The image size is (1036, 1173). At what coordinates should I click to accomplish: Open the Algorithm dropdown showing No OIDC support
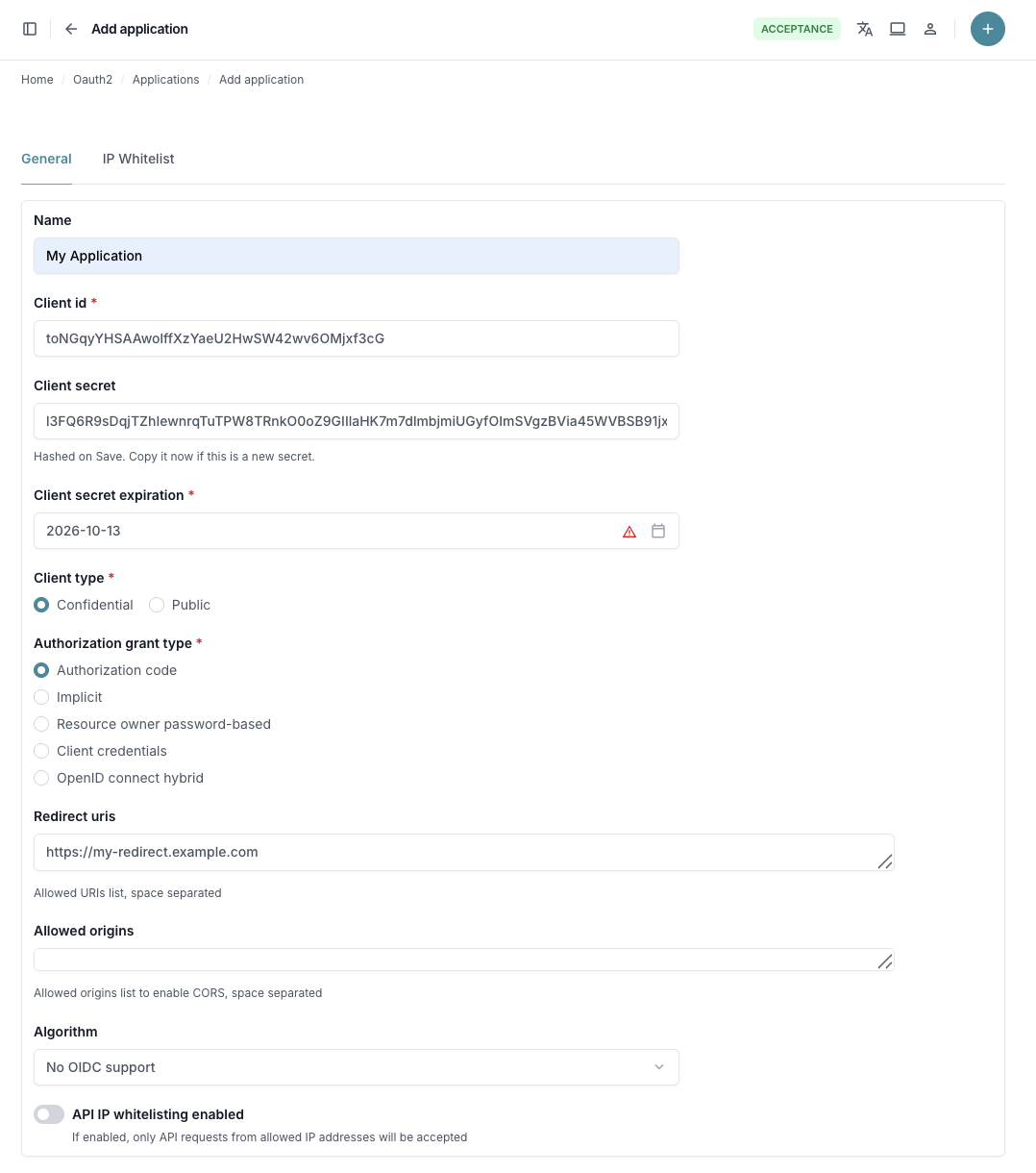coord(357,1067)
